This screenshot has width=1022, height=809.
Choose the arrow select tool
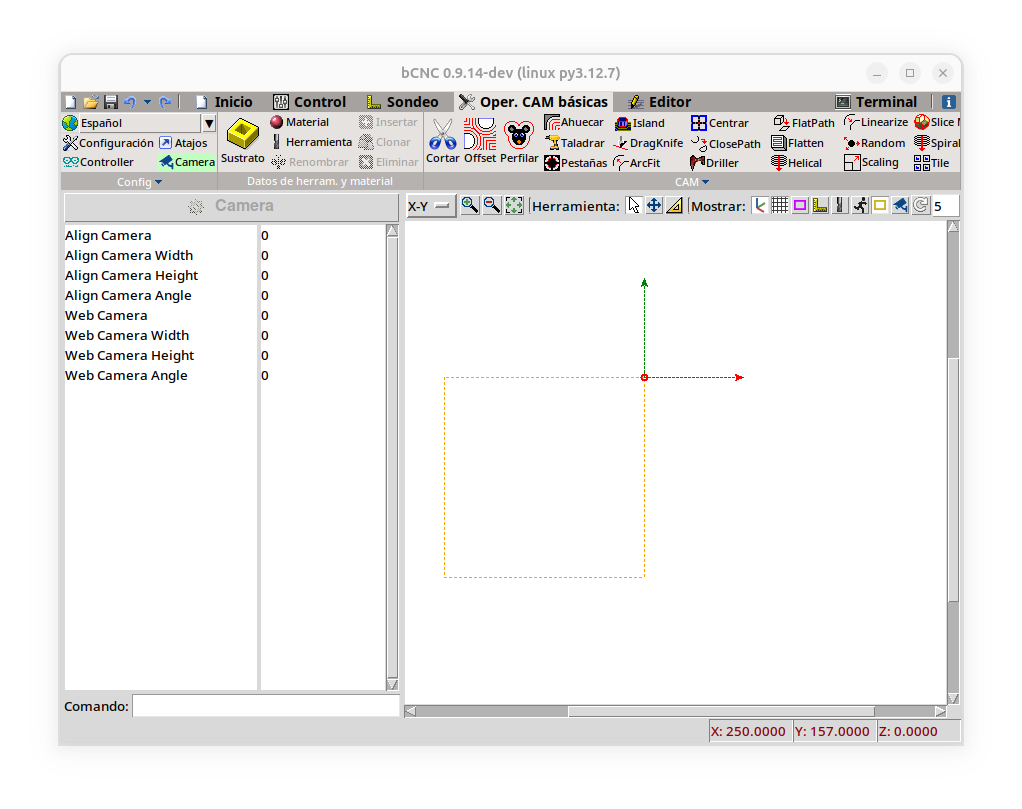634,205
